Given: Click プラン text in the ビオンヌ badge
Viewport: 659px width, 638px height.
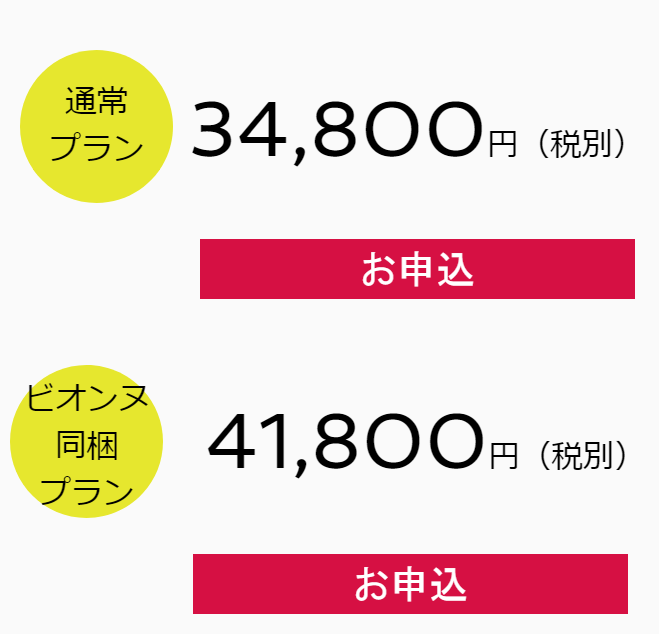Looking at the screenshot, I should (x=87, y=490).
